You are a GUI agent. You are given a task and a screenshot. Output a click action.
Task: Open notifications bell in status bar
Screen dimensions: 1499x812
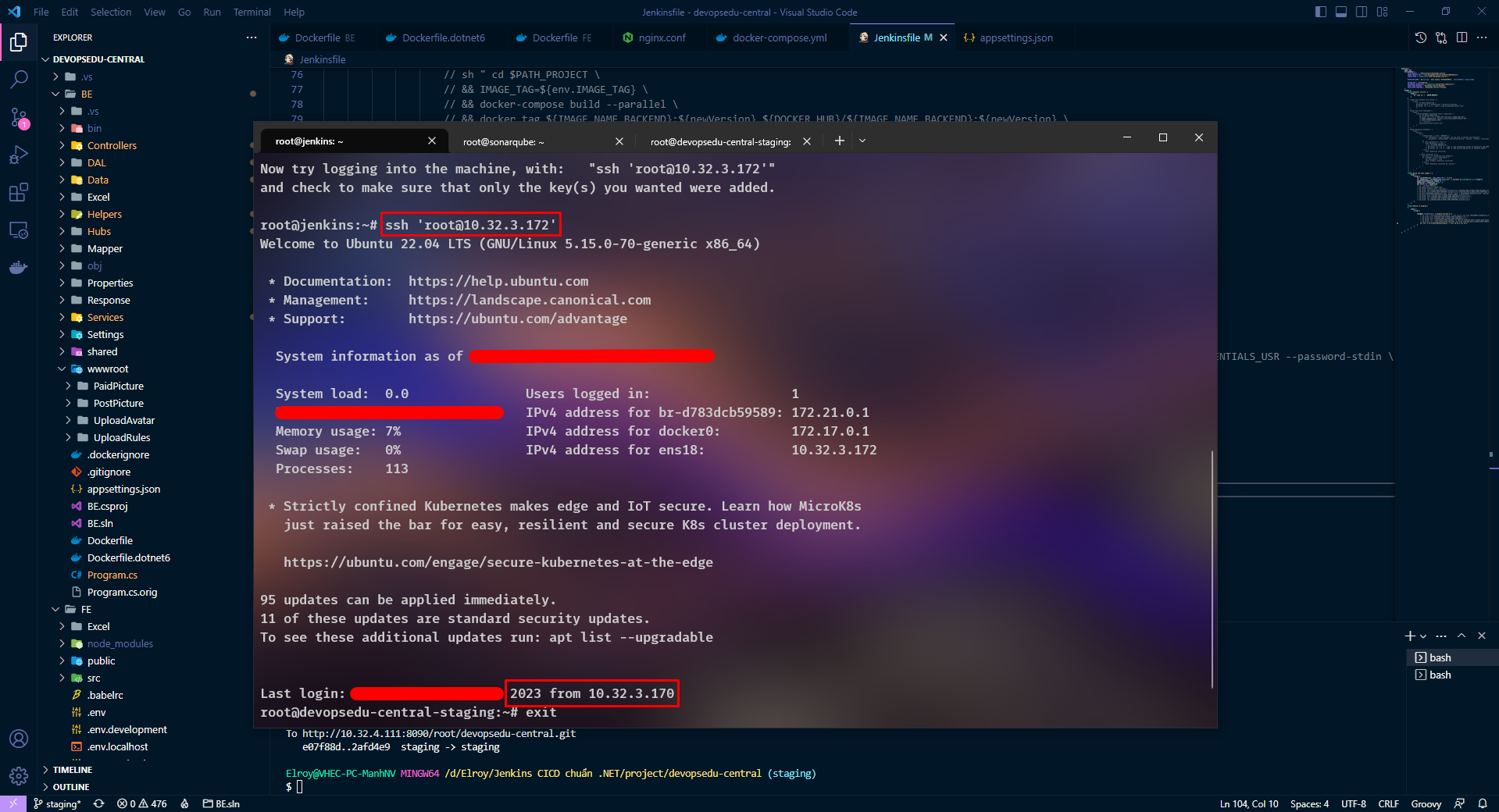(x=1482, y=803)
